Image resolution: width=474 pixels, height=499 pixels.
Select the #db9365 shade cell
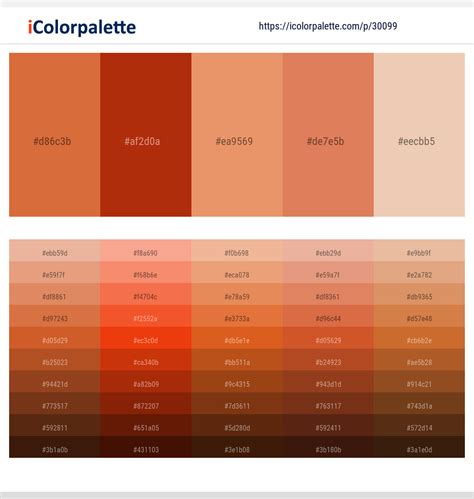click(x=419, y=294)
